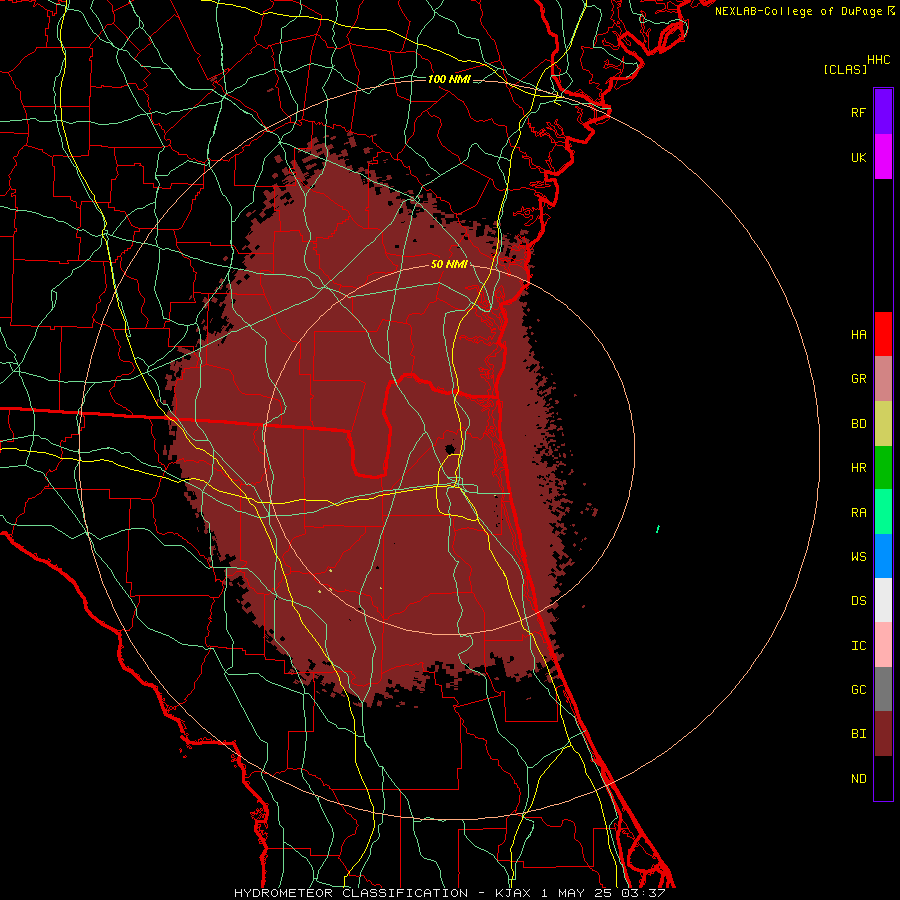Click the RA light green legend swatch
This screenshot has width=900, height=900.
(883, 512)
